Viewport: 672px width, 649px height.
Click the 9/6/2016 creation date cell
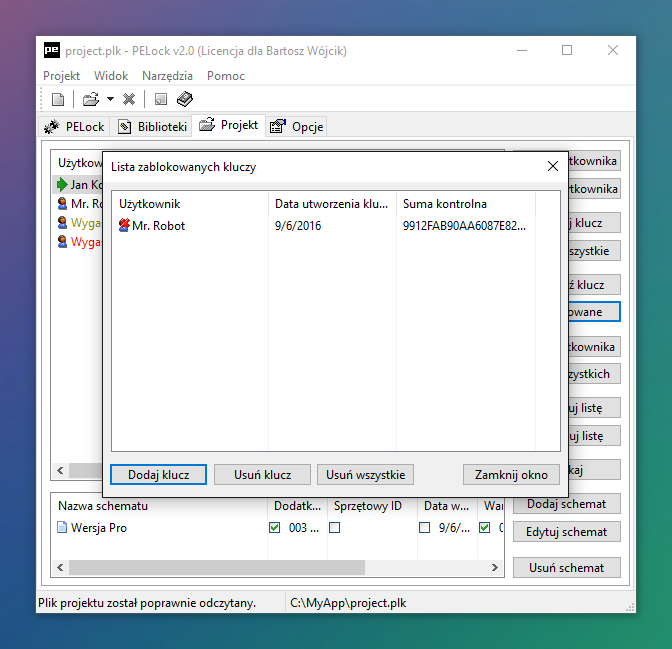tap(298, 225)
